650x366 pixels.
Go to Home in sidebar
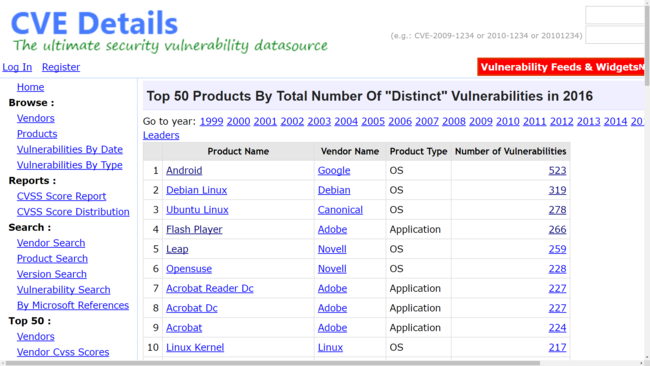tap(30, 87)
